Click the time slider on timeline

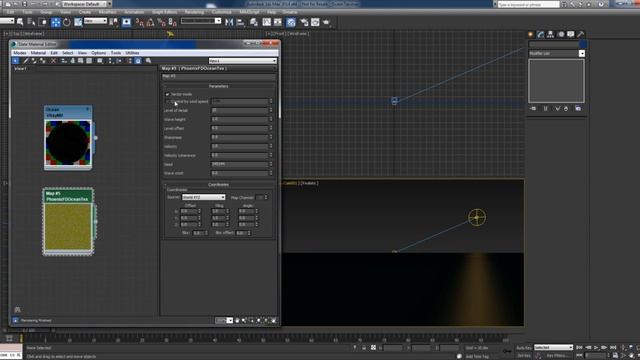pyautogui.click(x=29, y=330)
